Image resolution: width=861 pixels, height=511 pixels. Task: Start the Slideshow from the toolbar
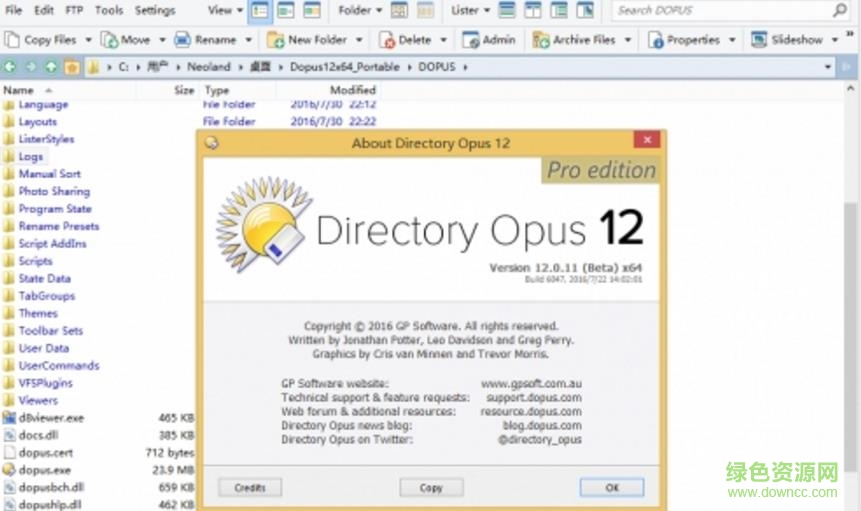tap(759, 40)
